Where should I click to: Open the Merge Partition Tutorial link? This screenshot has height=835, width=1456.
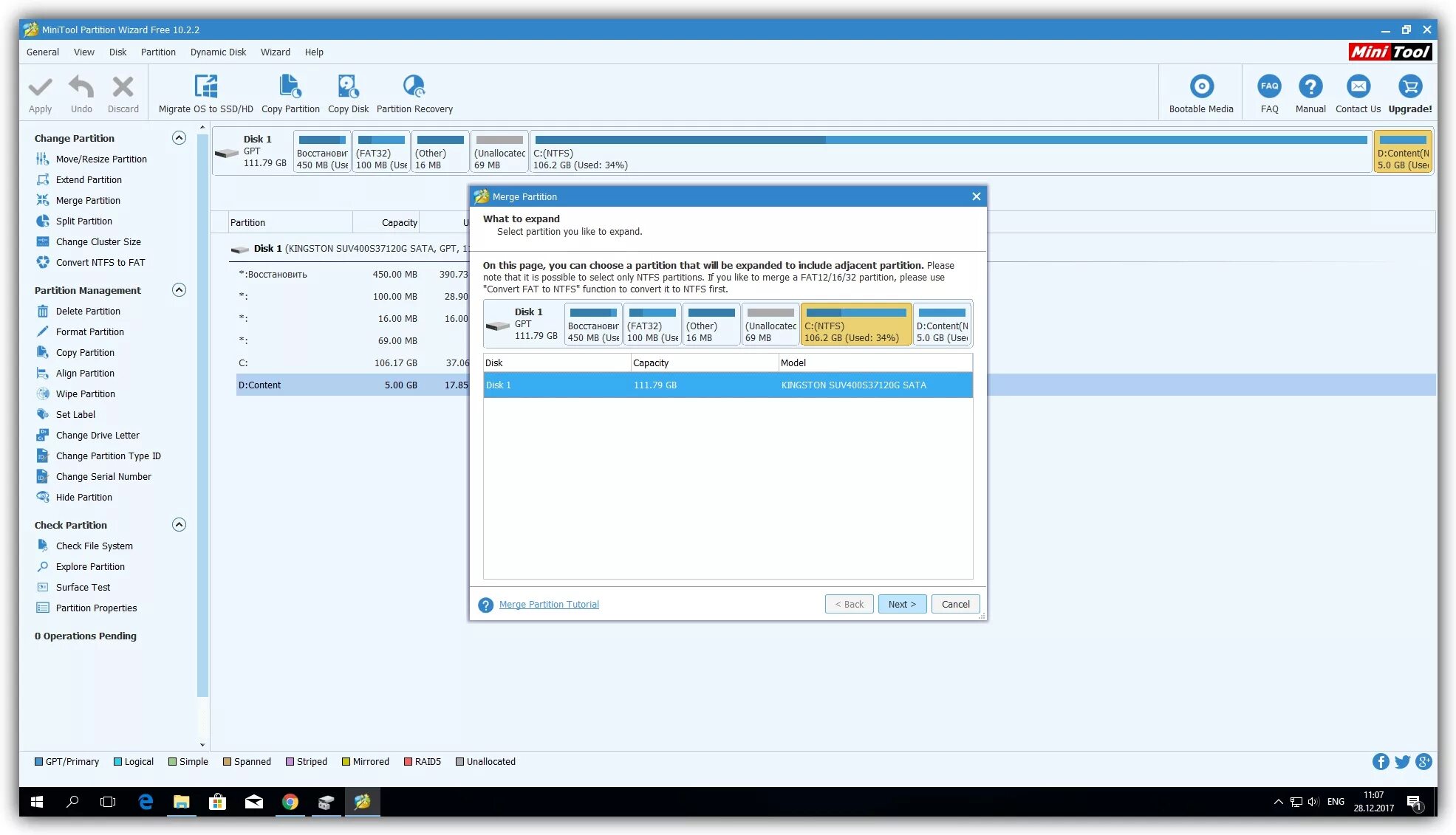tap(549, 604)
